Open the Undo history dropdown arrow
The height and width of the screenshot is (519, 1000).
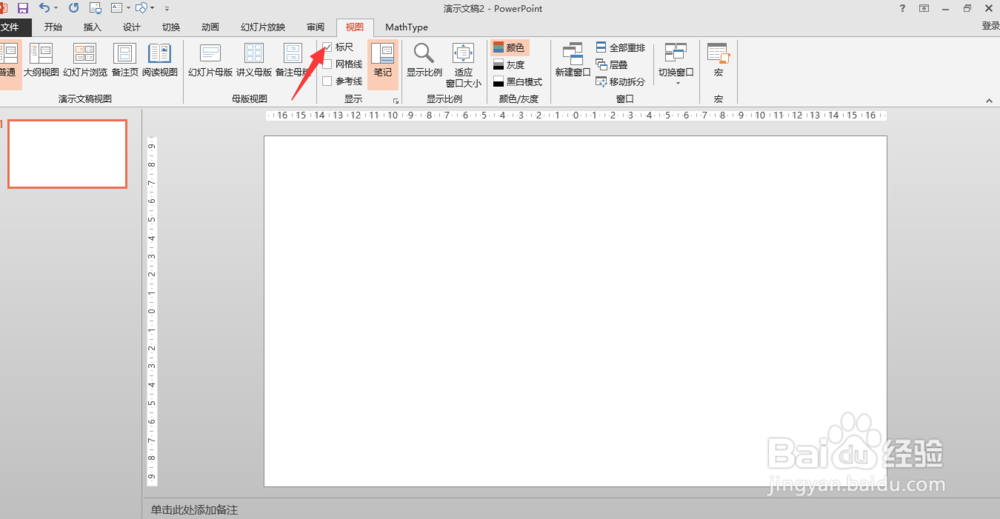pos(56,8)
